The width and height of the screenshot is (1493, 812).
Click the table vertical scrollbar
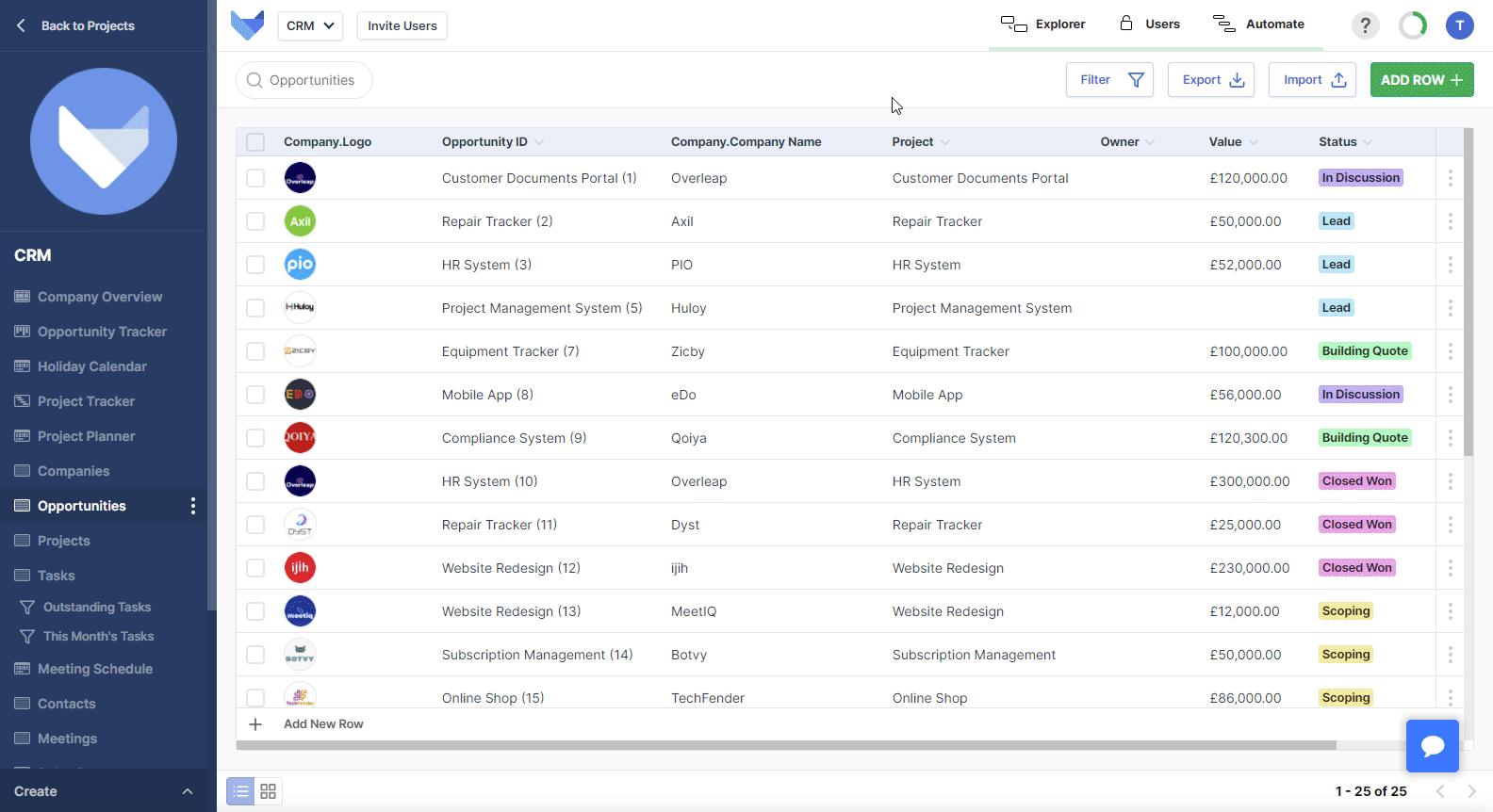(1468, 292)
